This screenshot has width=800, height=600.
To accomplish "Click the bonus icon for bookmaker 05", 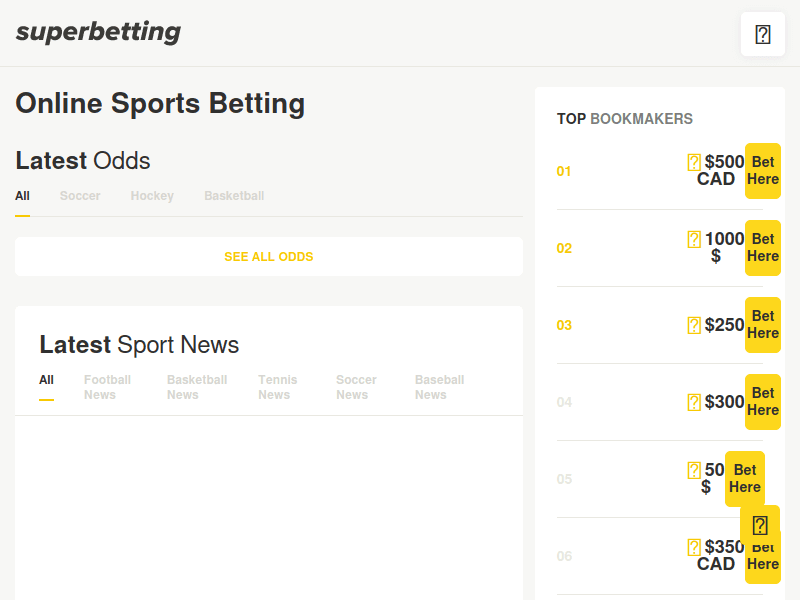I will (x=694, y=471).
